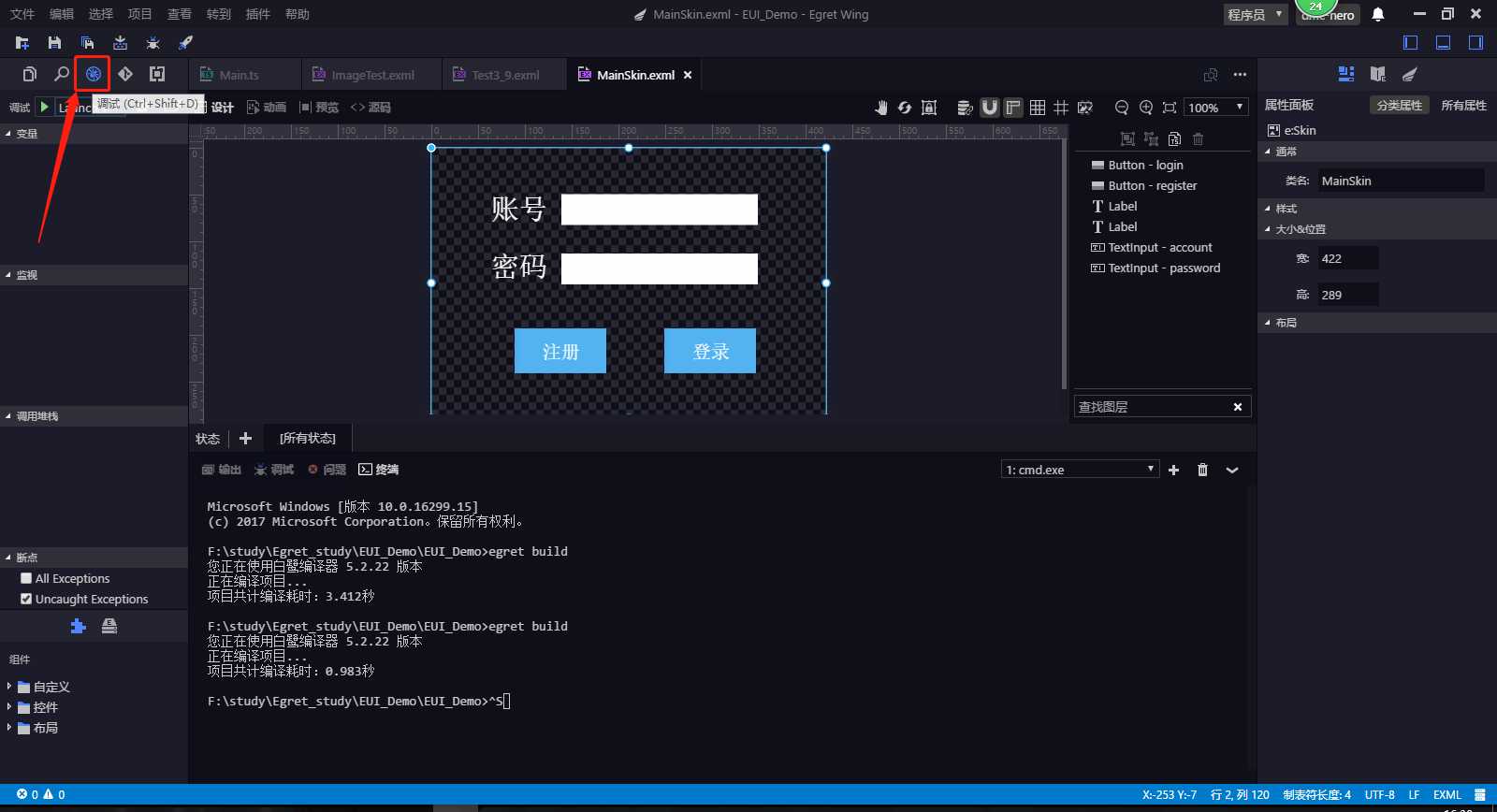Collapse the 变量 section
The height and width of the screenshot is (812, 1497).
[x=94, y=134]
